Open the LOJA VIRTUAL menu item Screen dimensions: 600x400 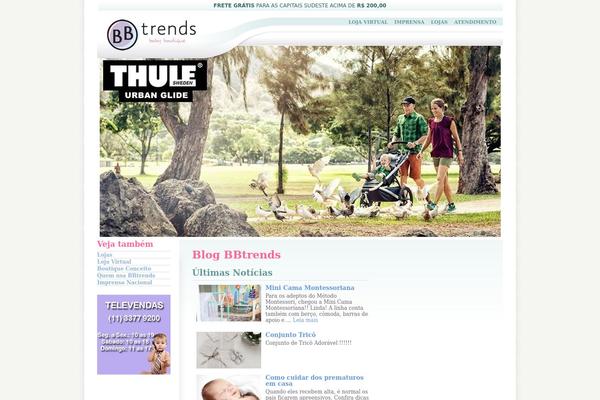pos(368,22)
